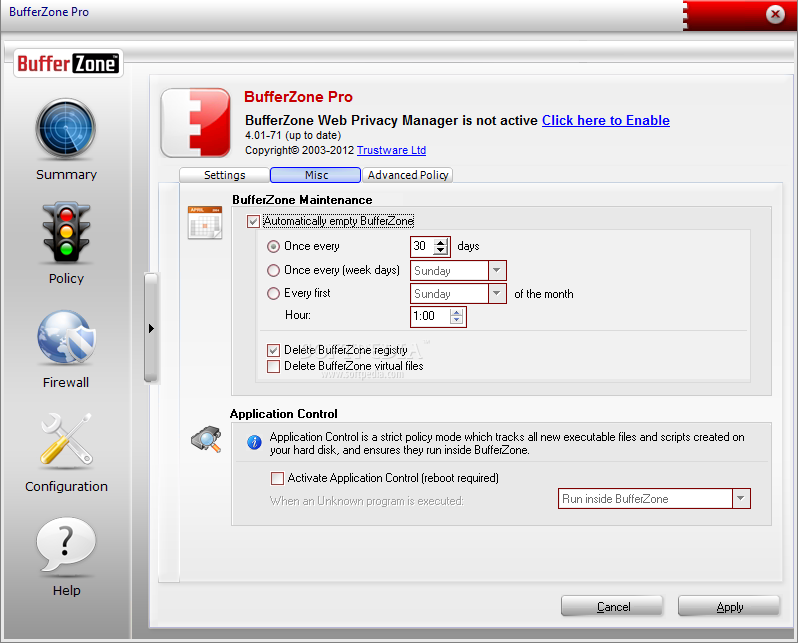
Task: Click the Apply button
Action: [729, 606]
